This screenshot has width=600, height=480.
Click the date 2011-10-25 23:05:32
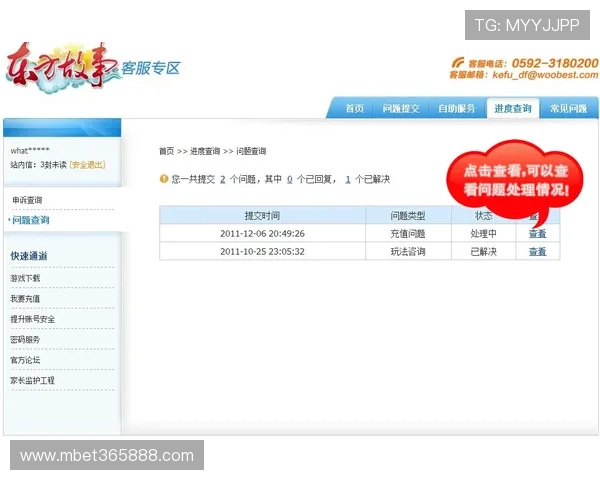click(262, 251)
